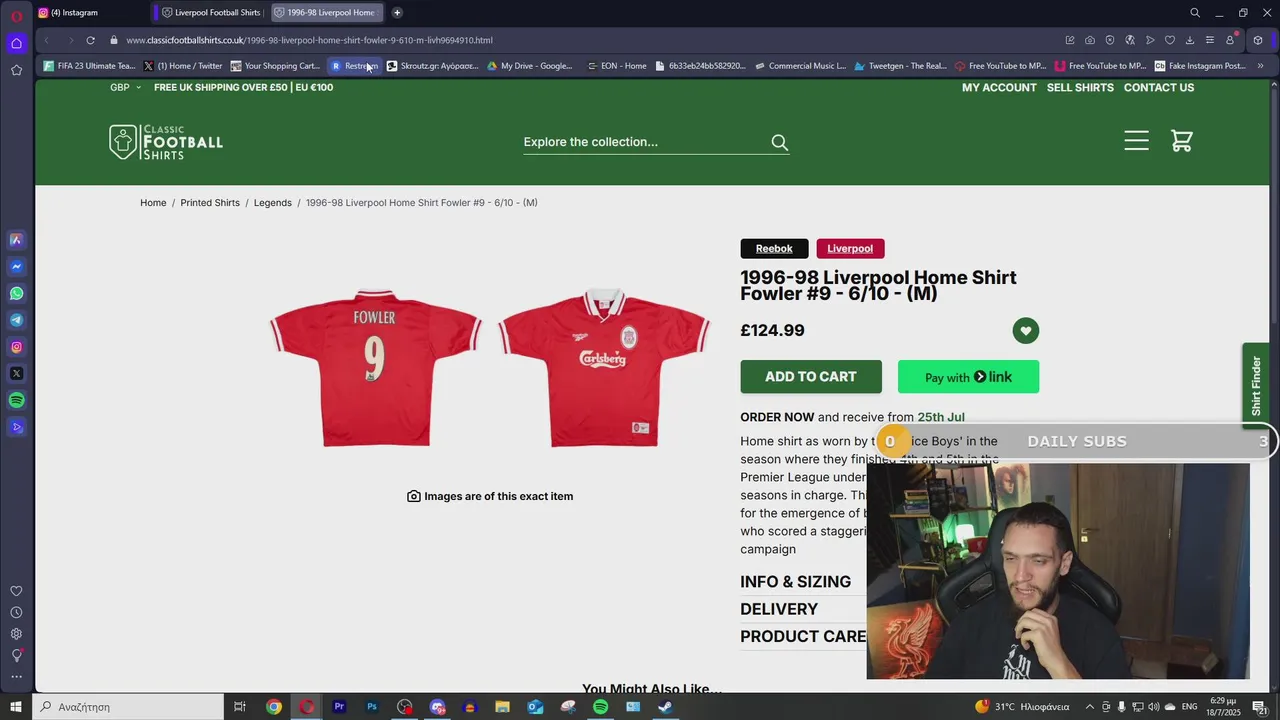
Task: View the Fowler 9 back shirt image
Action: pyautogui.click(x=375, y=368)
